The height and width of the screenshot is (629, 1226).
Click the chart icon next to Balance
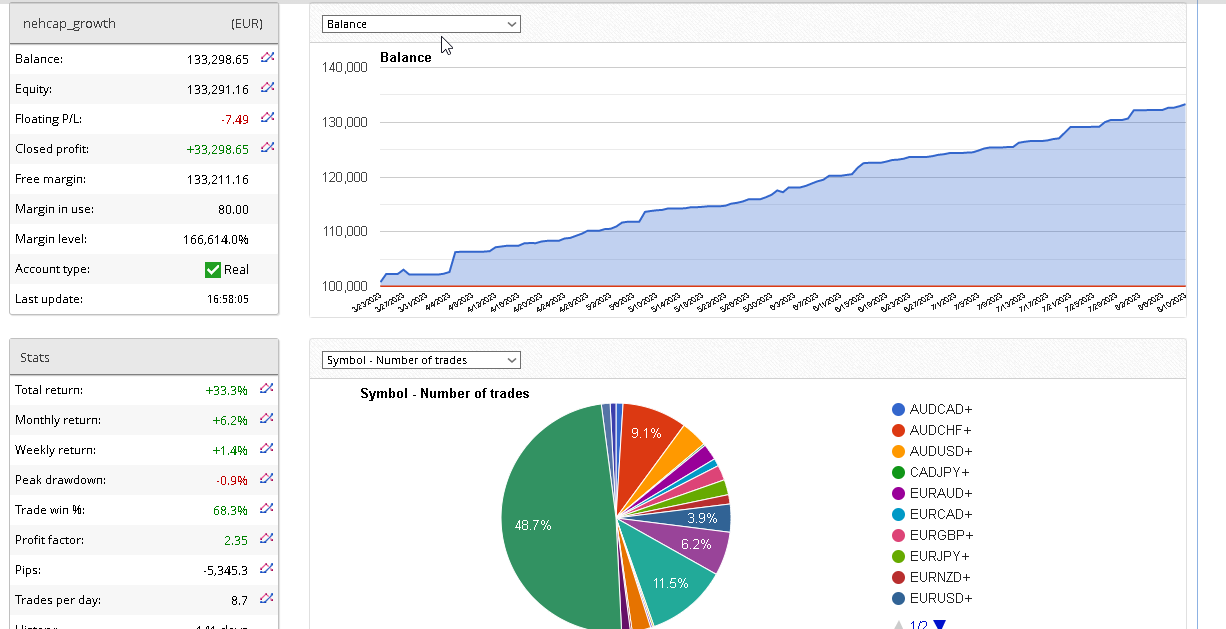click(267, 58)
